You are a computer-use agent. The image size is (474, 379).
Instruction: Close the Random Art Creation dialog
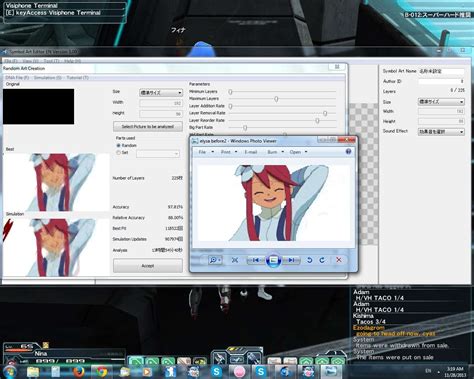point(337,67)
